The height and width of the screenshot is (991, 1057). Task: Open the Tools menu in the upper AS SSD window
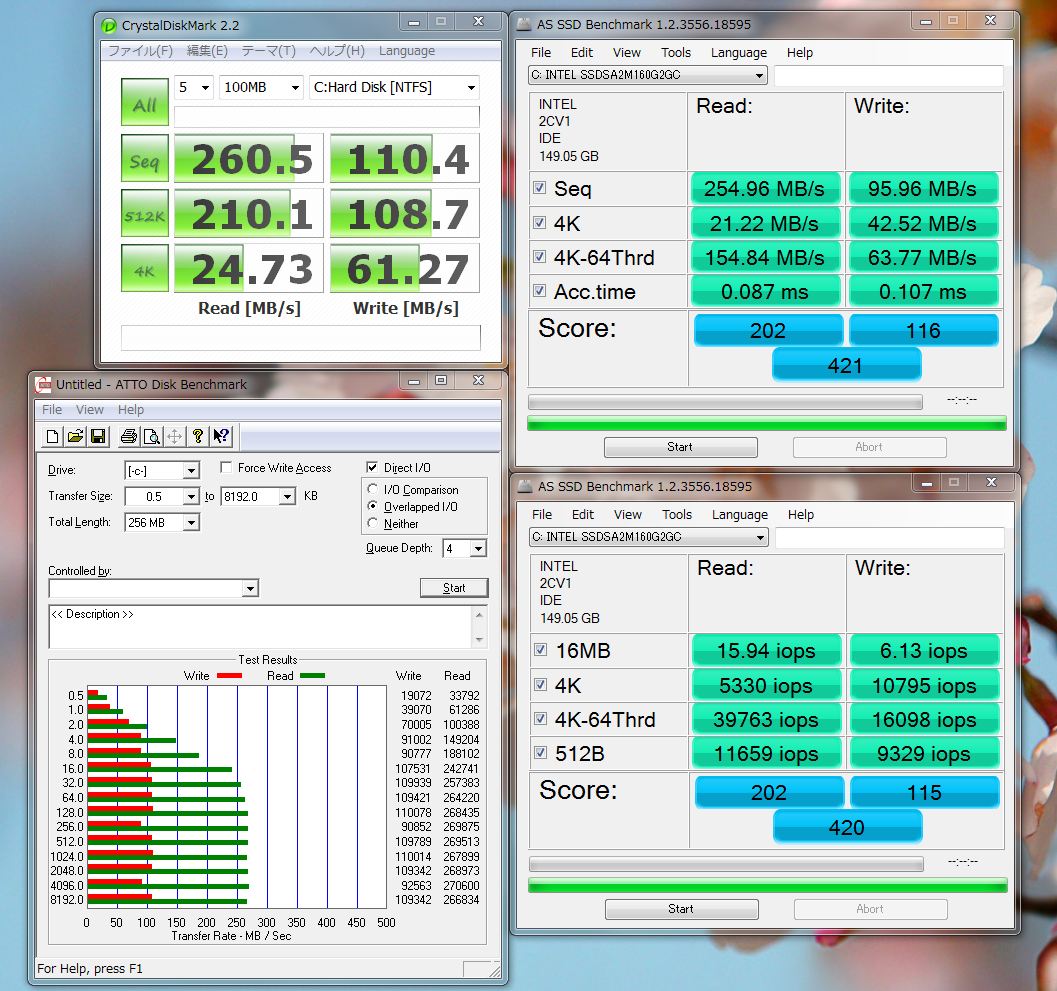(x=675, y=53)
